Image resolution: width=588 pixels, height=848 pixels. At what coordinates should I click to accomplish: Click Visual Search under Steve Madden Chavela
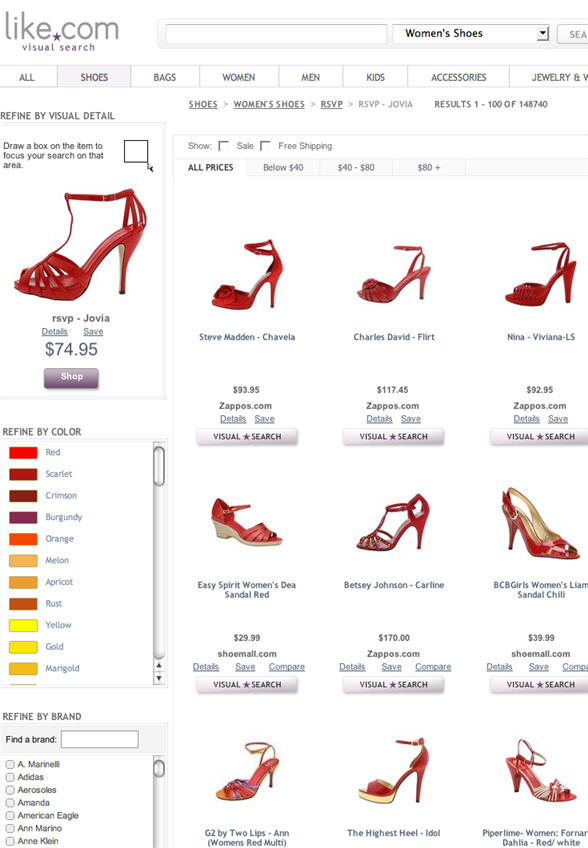point(247,437)
